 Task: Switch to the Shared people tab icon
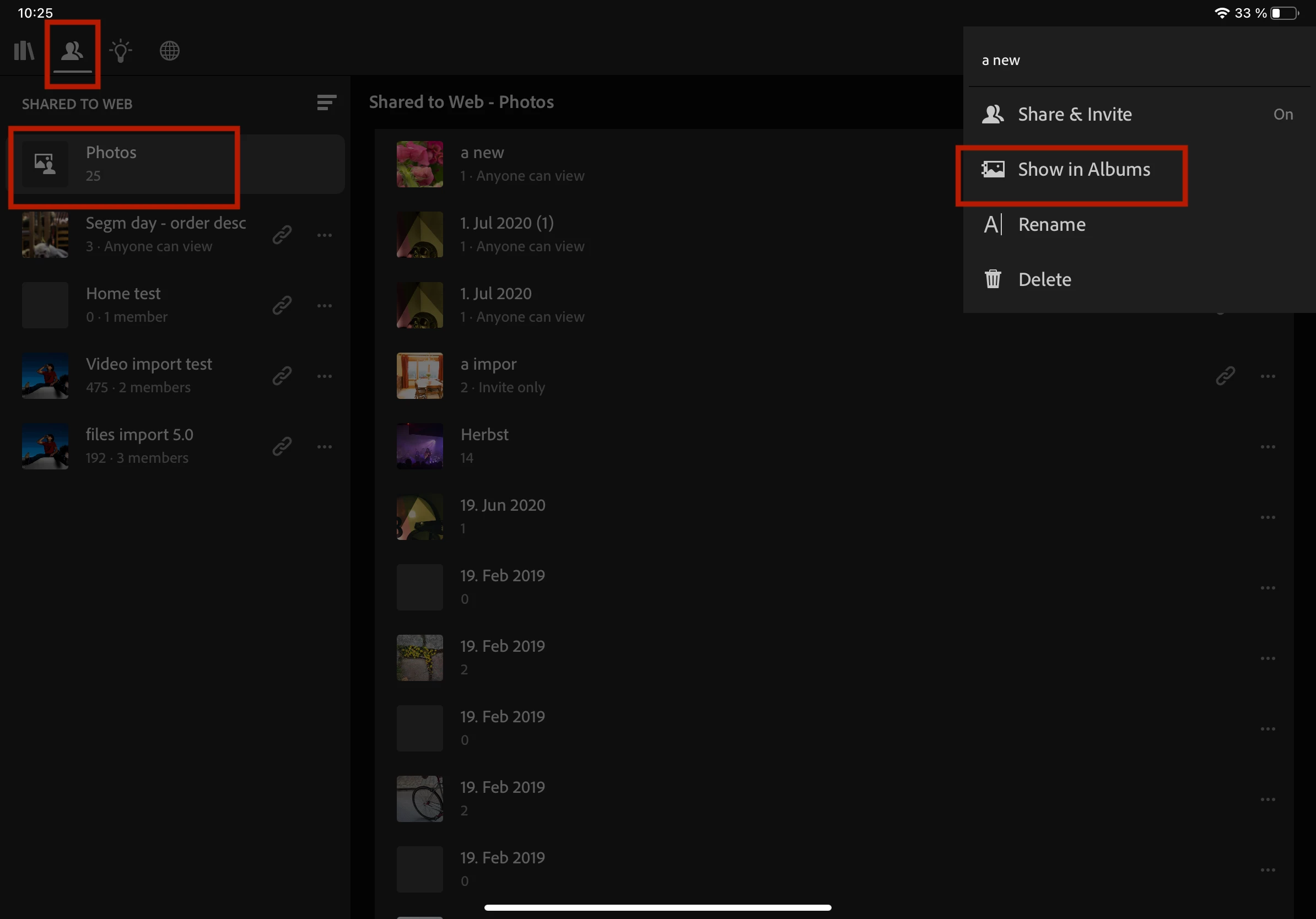pos(72,51)
